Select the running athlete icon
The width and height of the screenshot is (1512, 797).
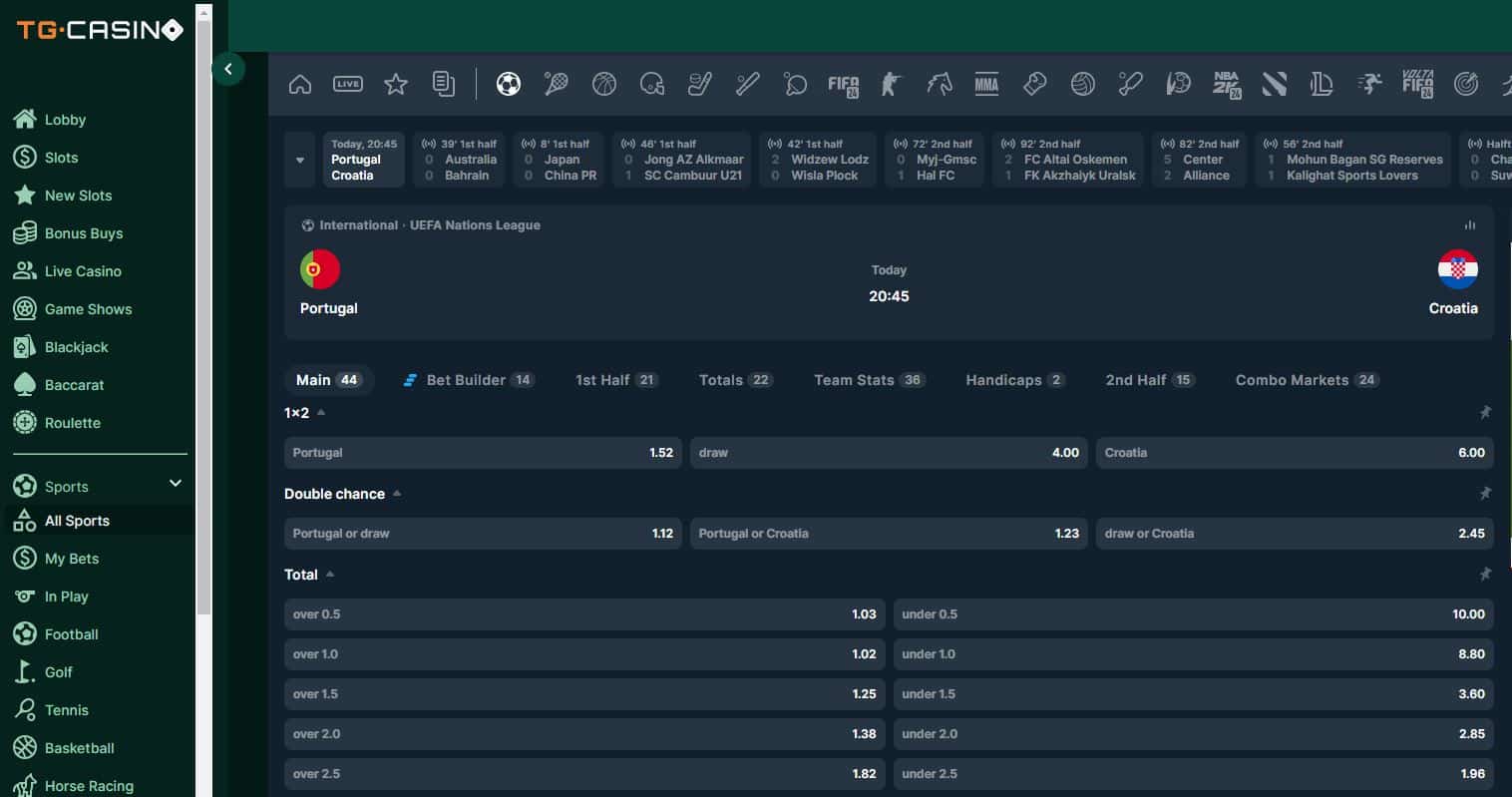[x=1369, y=84]
